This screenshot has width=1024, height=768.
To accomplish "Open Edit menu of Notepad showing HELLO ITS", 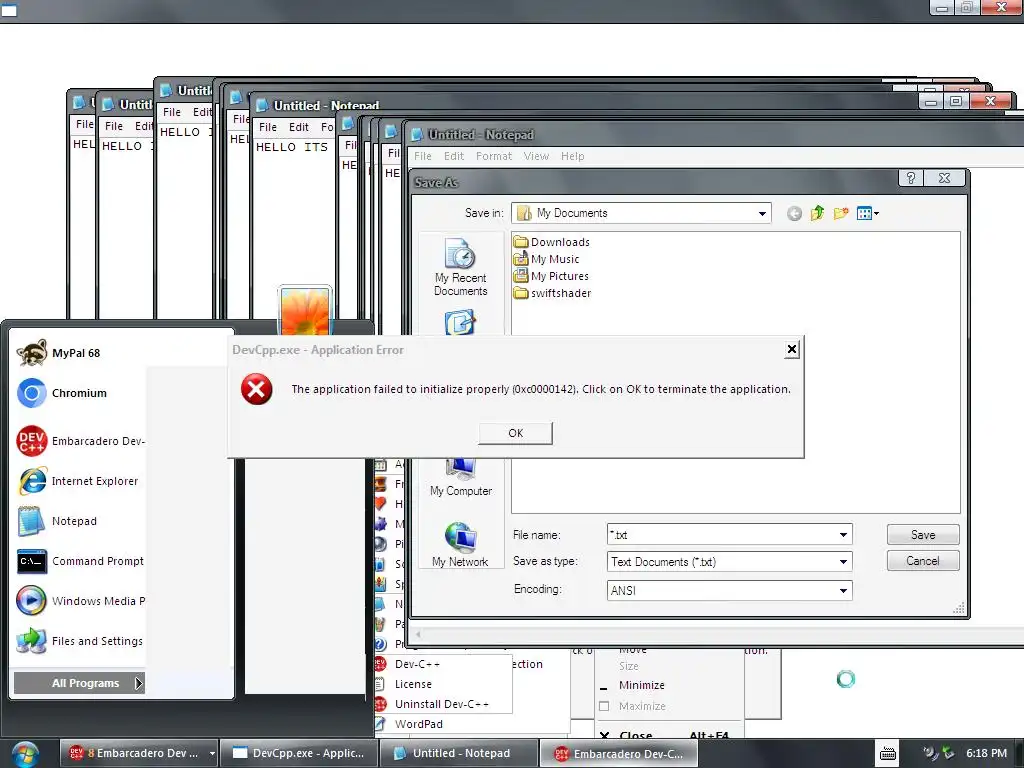I will pyautogui.click(x=298, y=127).
